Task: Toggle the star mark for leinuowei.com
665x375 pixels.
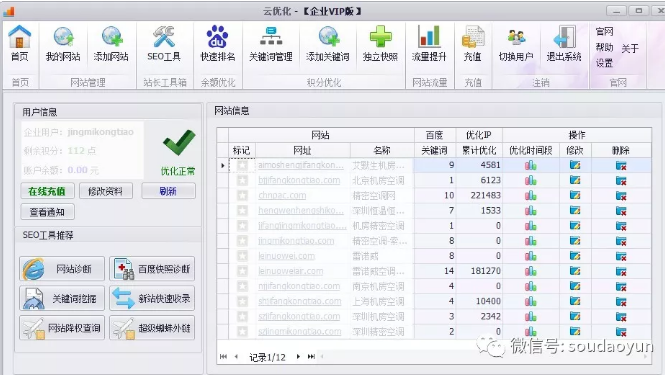Action: pyautogui.click(x=242, y=256)
